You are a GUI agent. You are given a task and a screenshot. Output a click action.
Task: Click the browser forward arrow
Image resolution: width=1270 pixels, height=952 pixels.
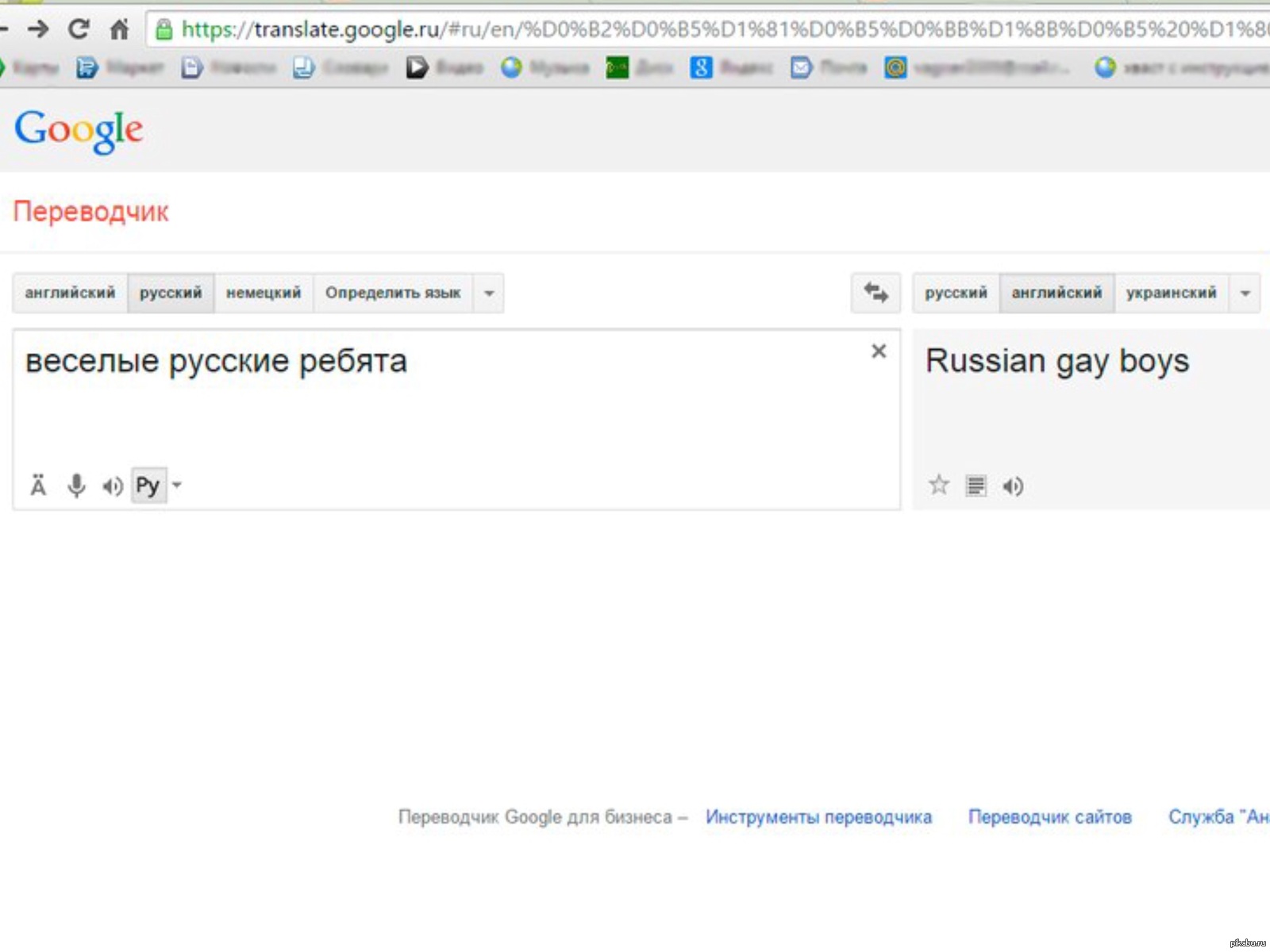click(x=37, y=29)
